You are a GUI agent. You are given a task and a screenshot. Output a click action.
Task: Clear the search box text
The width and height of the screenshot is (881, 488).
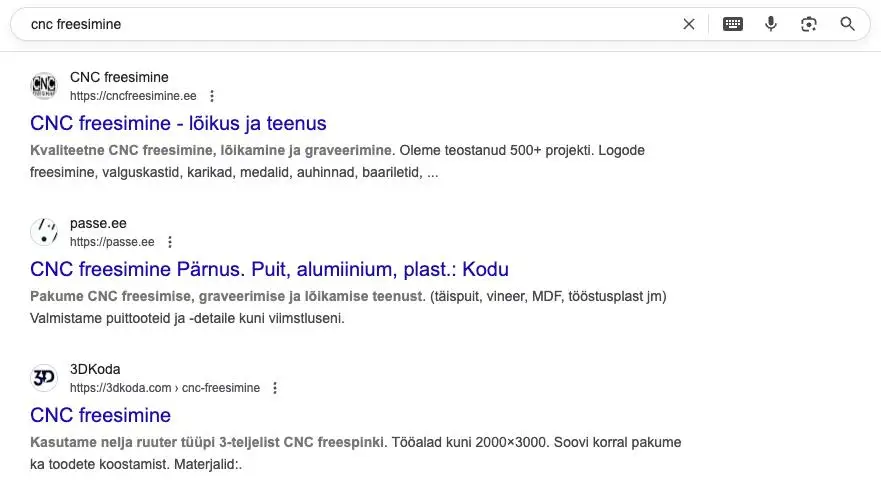(689, 24)
